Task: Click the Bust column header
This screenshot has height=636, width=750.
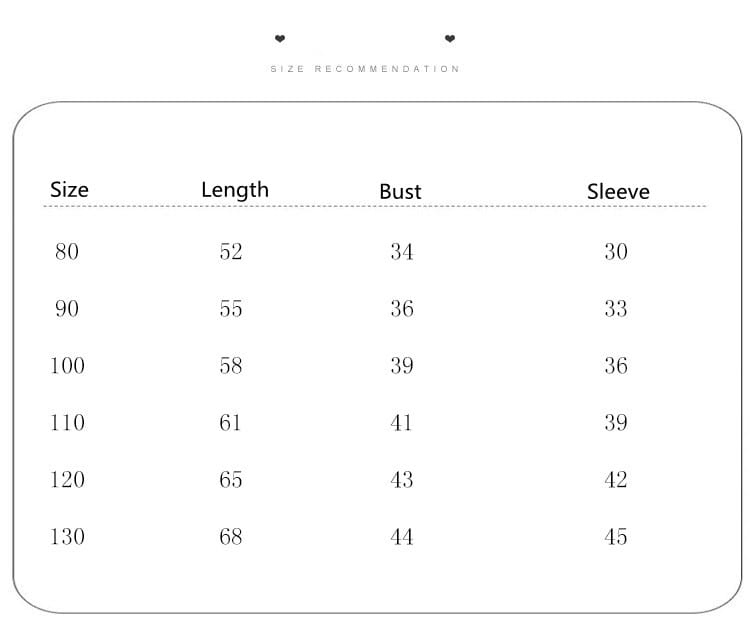Action: tap(400, 191)
